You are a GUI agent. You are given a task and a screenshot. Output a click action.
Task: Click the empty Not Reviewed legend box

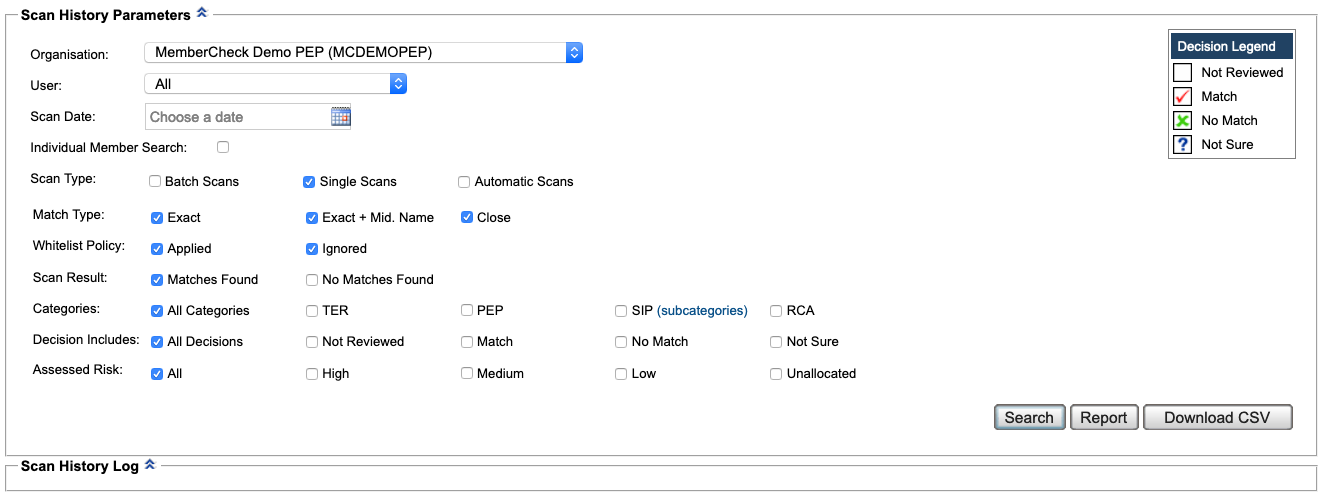coord(1182,73)
